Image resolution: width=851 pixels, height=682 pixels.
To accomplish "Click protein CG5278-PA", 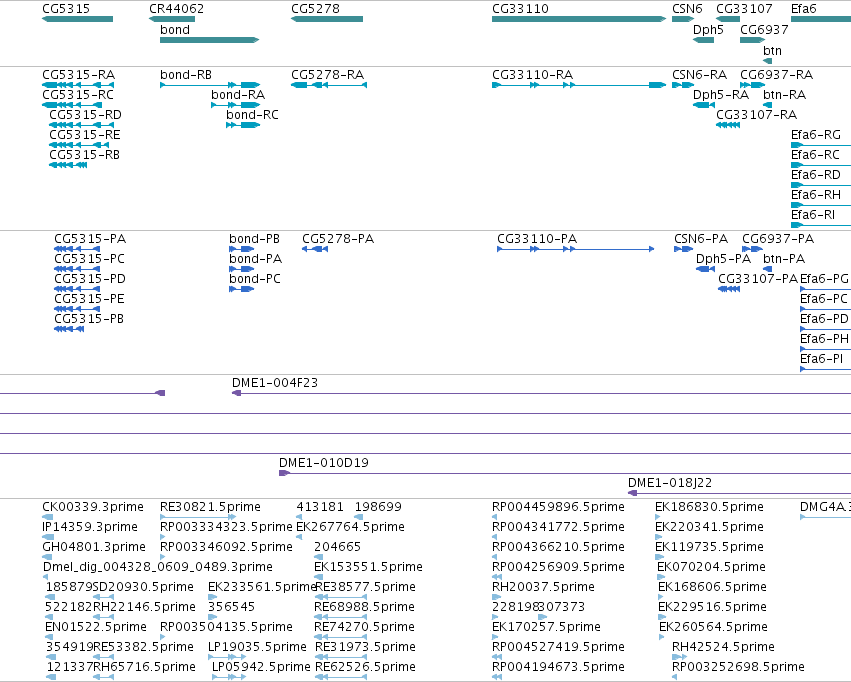I will pos(315,248).
